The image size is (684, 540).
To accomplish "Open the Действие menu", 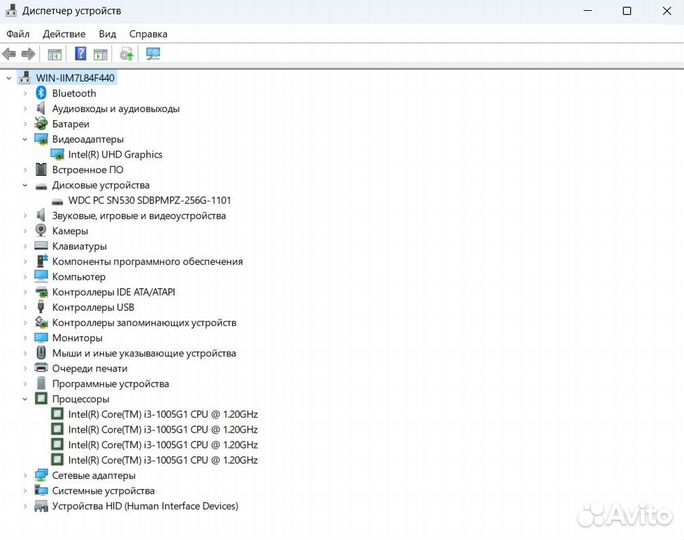I will 64,34.
